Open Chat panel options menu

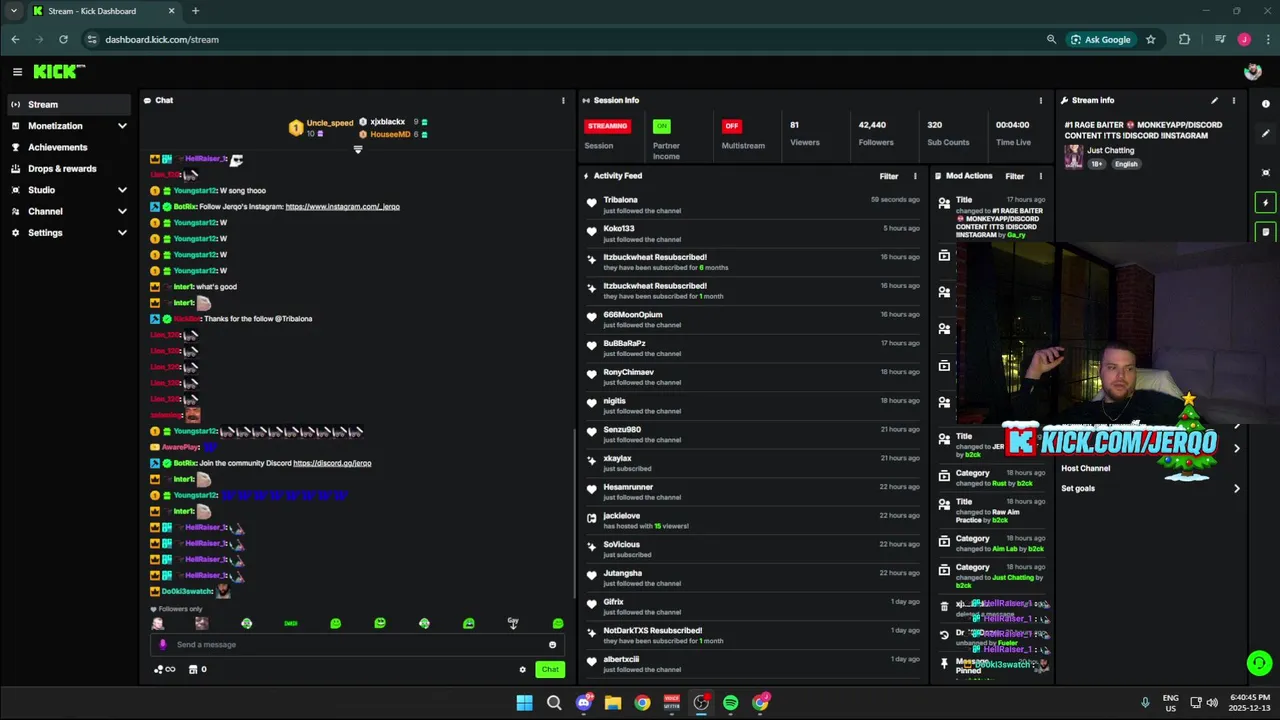click(563, 100)
